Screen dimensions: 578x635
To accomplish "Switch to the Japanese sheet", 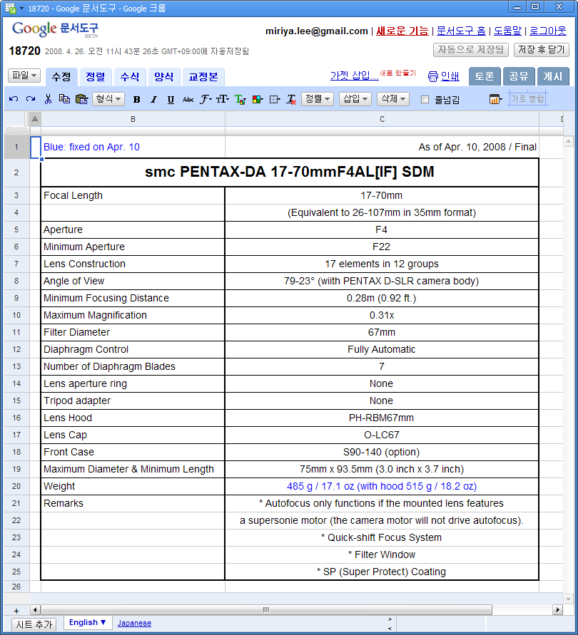I will pyautogui.click(x=134, y=623).
